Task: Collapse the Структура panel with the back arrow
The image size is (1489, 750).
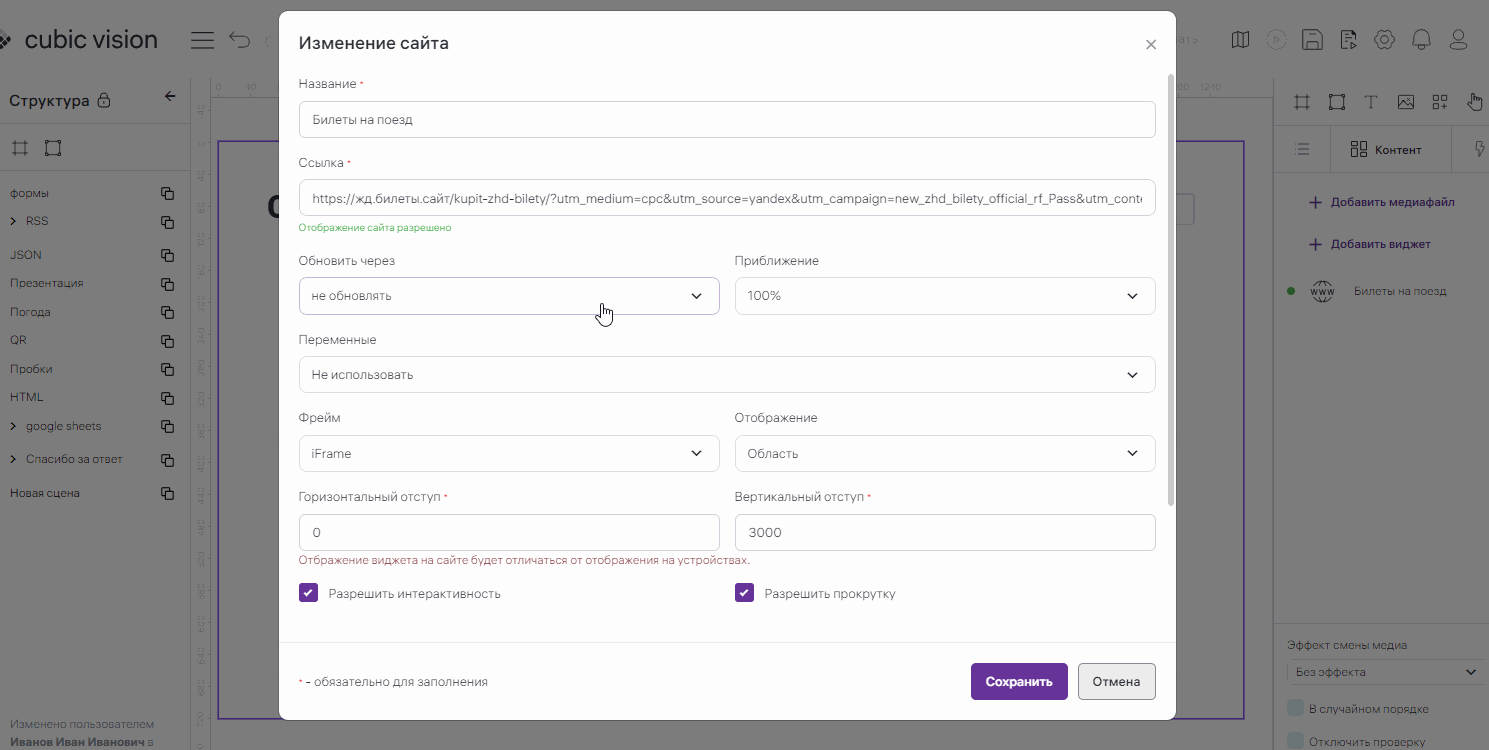Action: click(170, 97)
